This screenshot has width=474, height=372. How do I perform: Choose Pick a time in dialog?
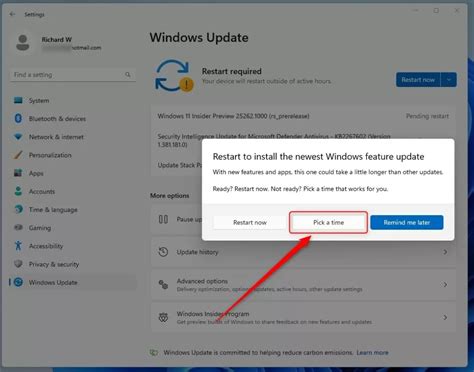(328, 222)
